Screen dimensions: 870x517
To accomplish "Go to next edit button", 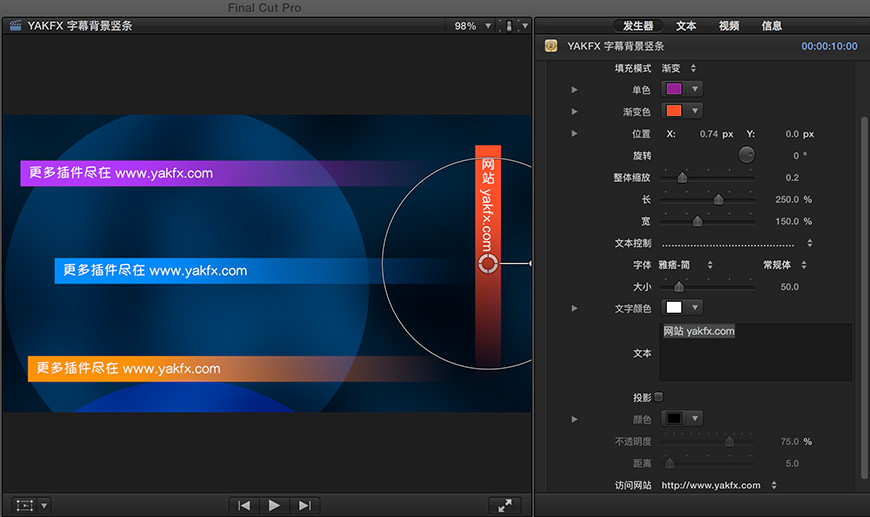I will click(305, 505).
